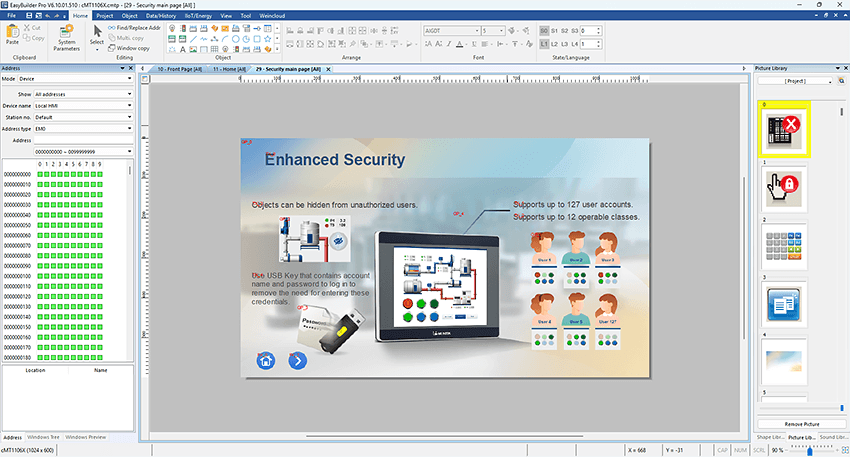Toggle state S0 button

[544, 31]
